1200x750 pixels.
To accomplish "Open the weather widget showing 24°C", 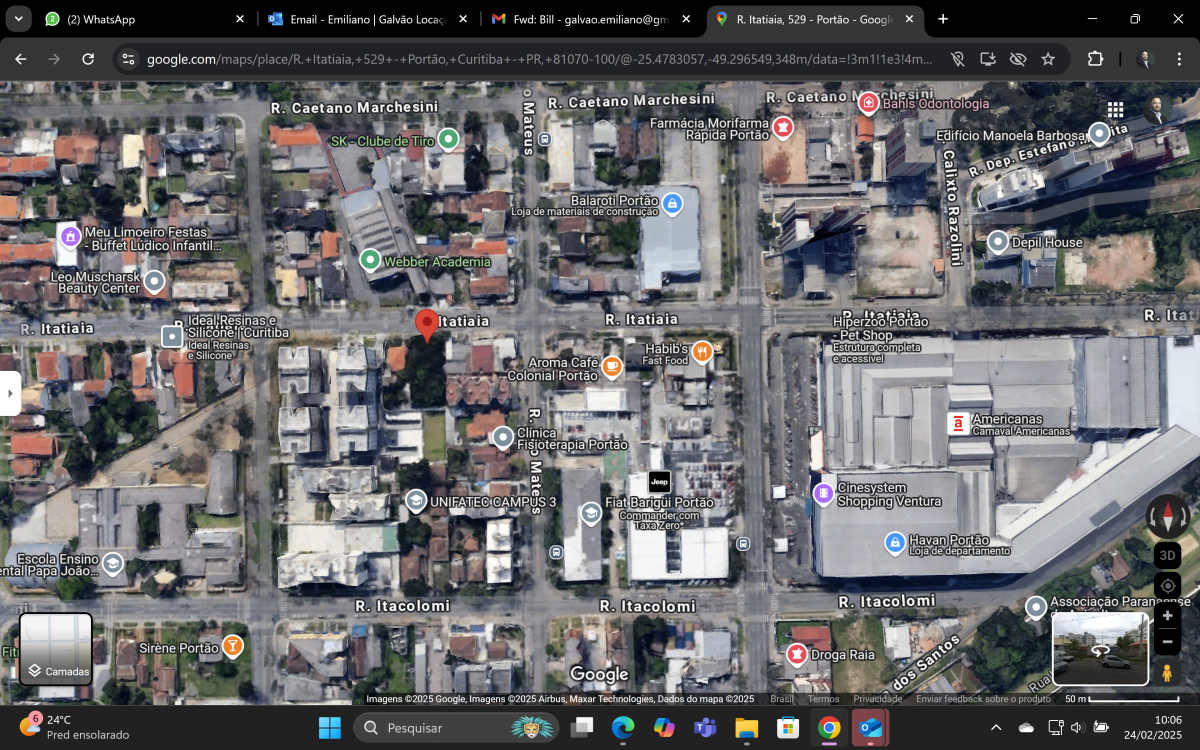I will 74,727.
